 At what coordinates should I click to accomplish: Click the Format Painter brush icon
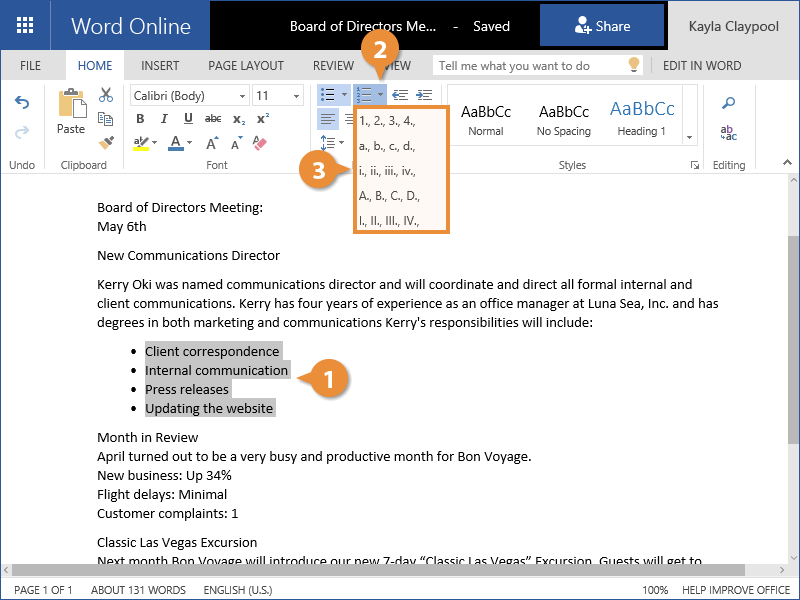pyautogui.click(x=106, y=143)
